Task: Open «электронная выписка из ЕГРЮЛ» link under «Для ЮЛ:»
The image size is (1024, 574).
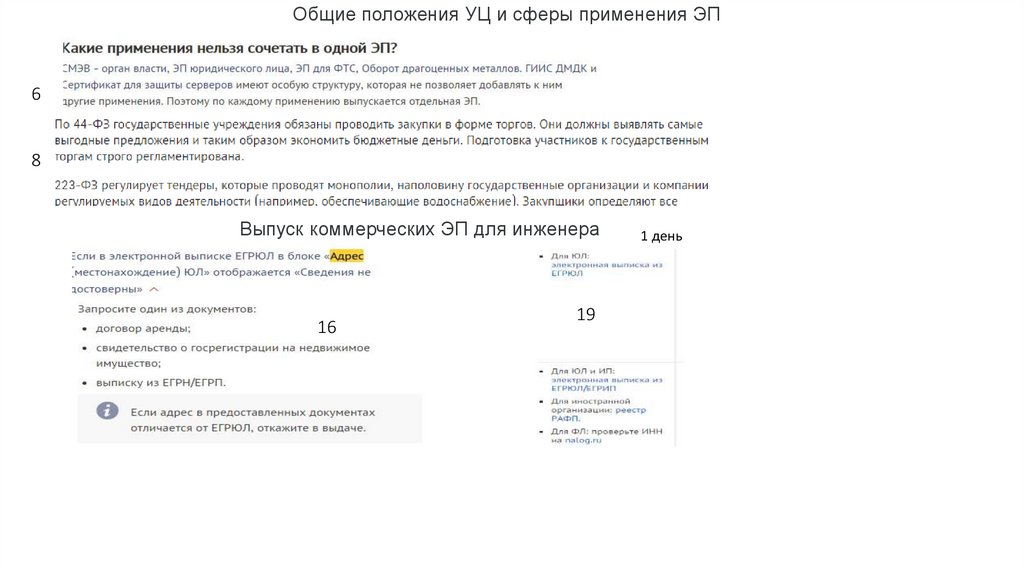Action: 606,269
